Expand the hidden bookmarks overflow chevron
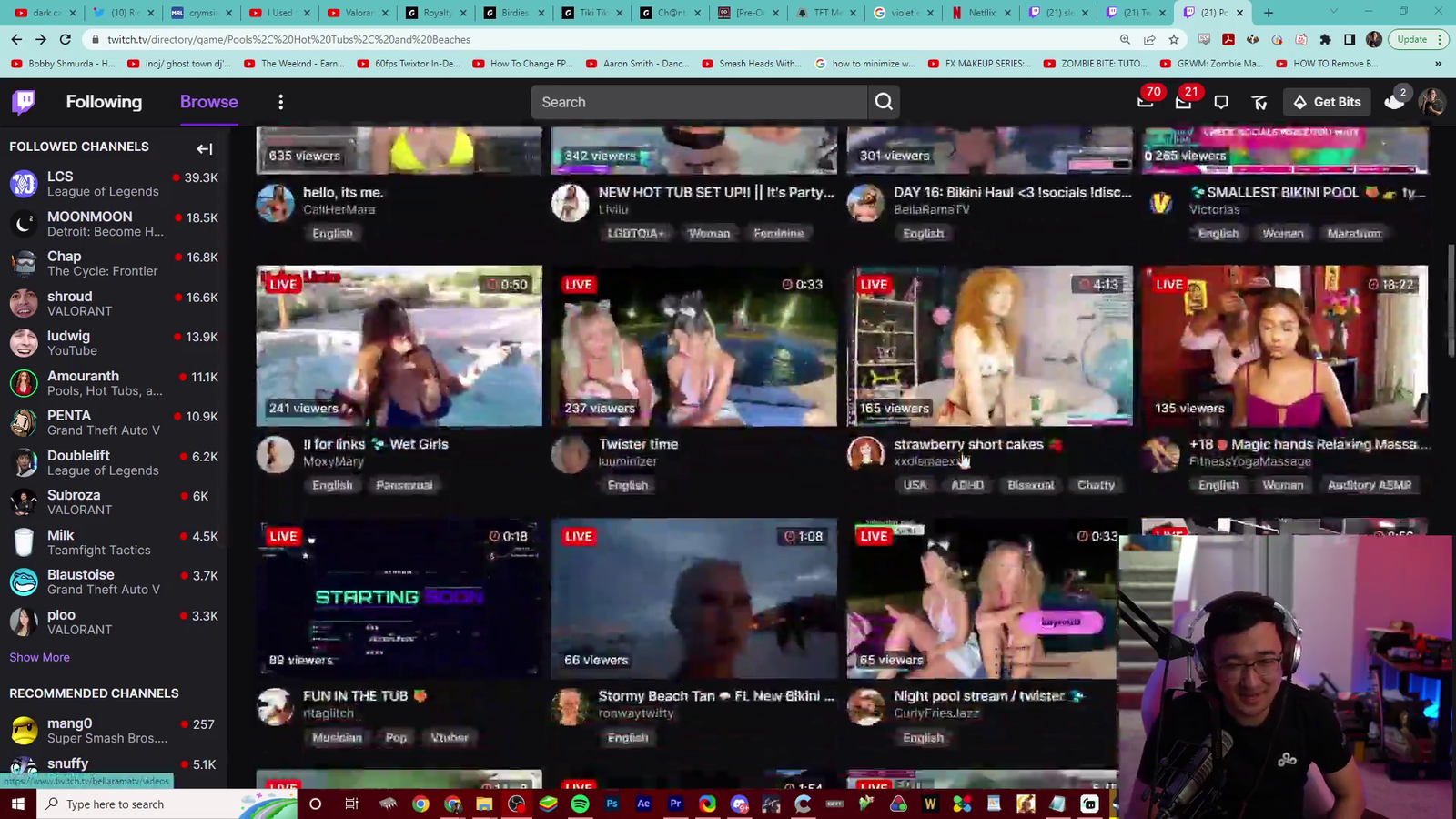The width and height of the screenshot is (1456, 819). tap(1438, 64)
